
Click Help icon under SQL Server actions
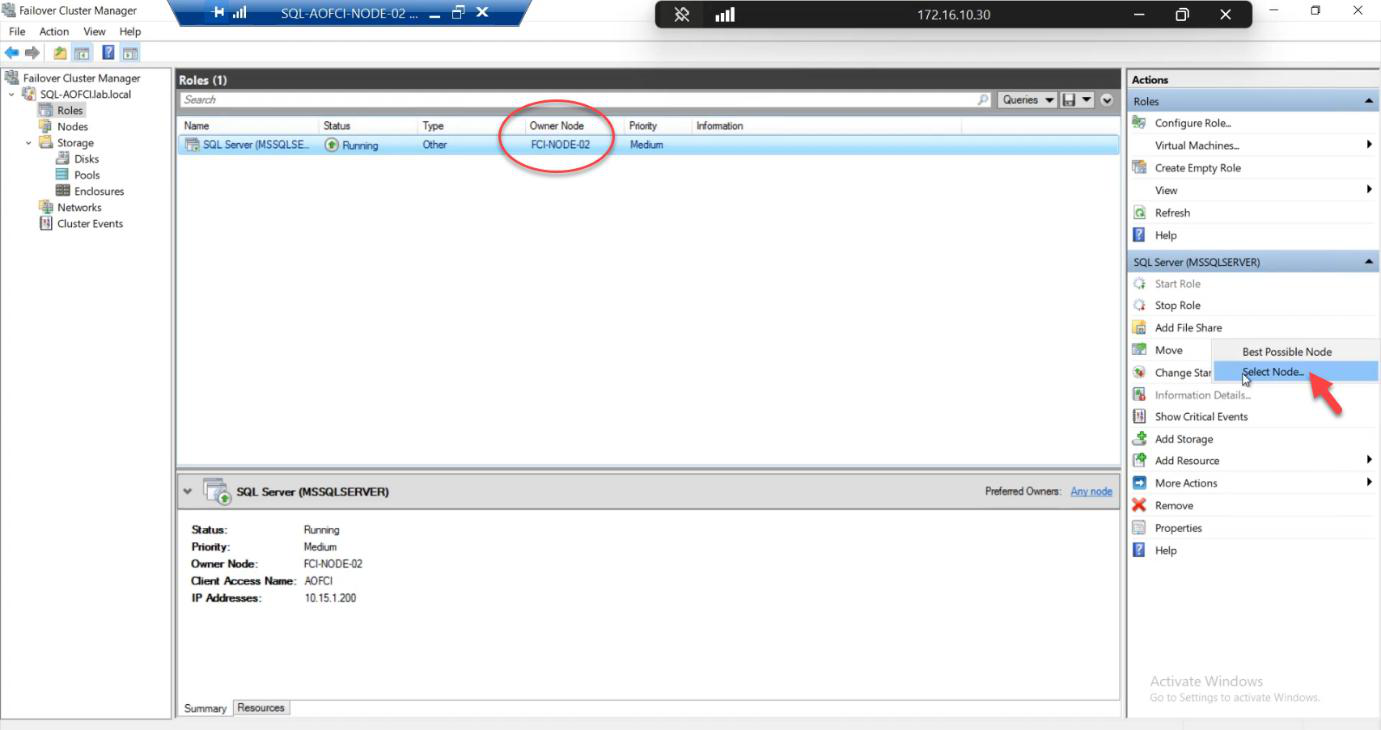[x=1139, y=550]
